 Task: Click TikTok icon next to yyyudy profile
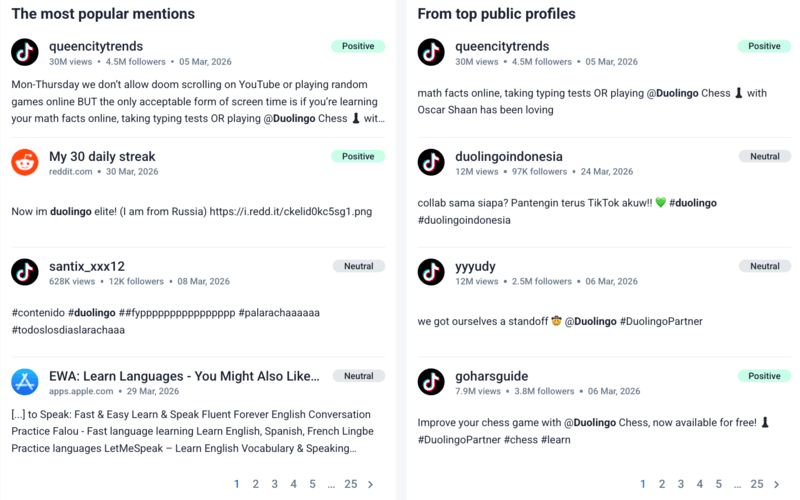431,272
